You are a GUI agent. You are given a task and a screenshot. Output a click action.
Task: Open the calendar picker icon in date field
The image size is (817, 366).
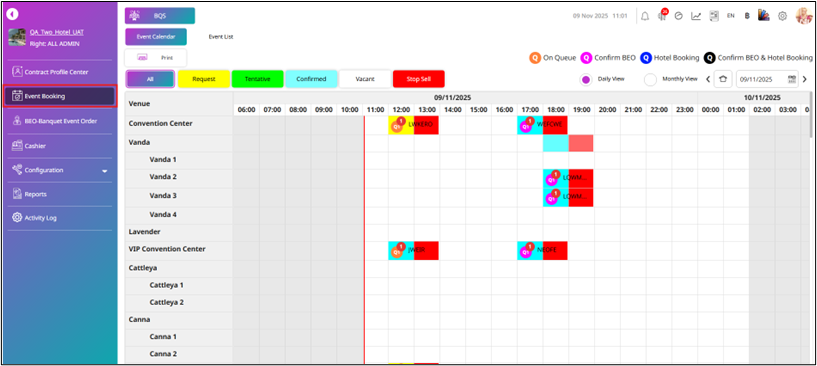[x=792, y=79]
